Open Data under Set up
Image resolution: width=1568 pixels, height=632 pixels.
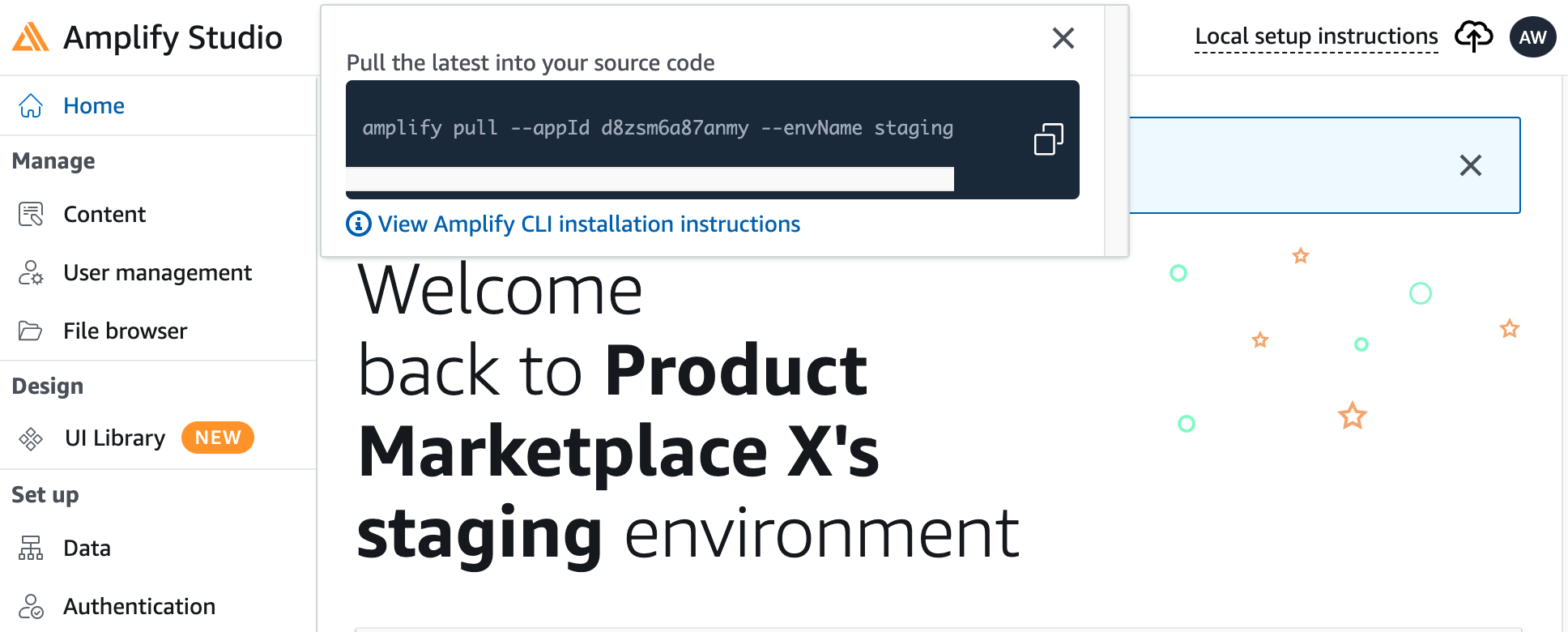[x=87, y=548]
